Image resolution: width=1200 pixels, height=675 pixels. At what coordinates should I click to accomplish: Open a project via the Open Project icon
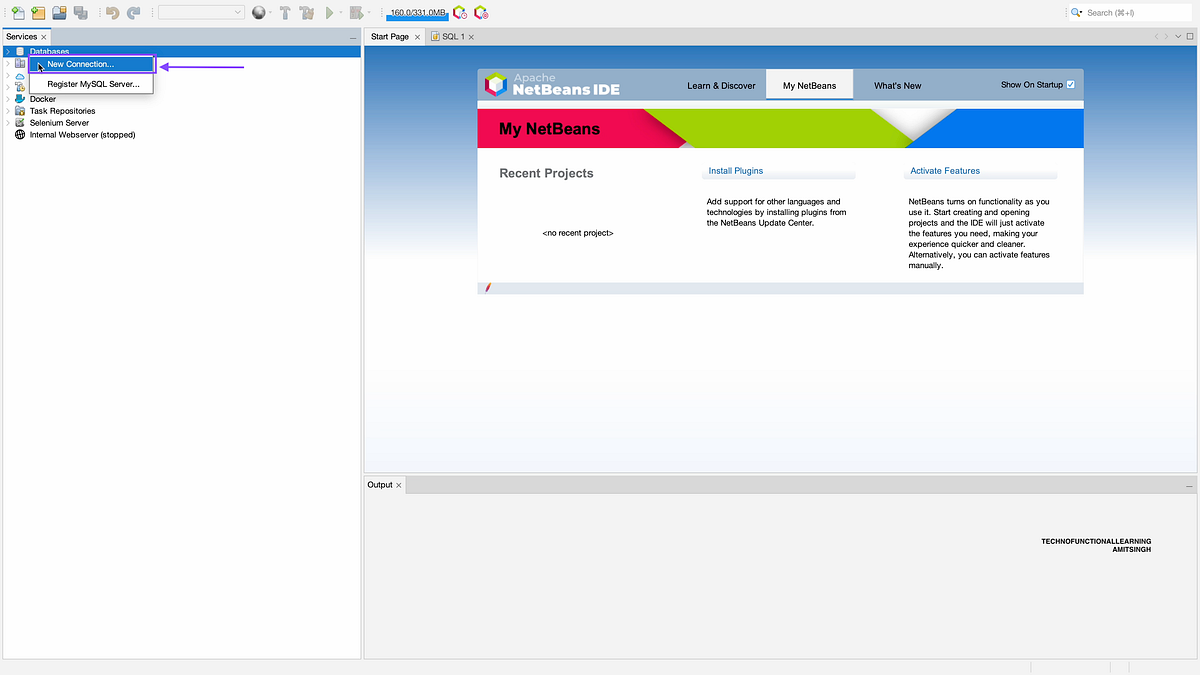pyautogui.click(x=59, y=12)
